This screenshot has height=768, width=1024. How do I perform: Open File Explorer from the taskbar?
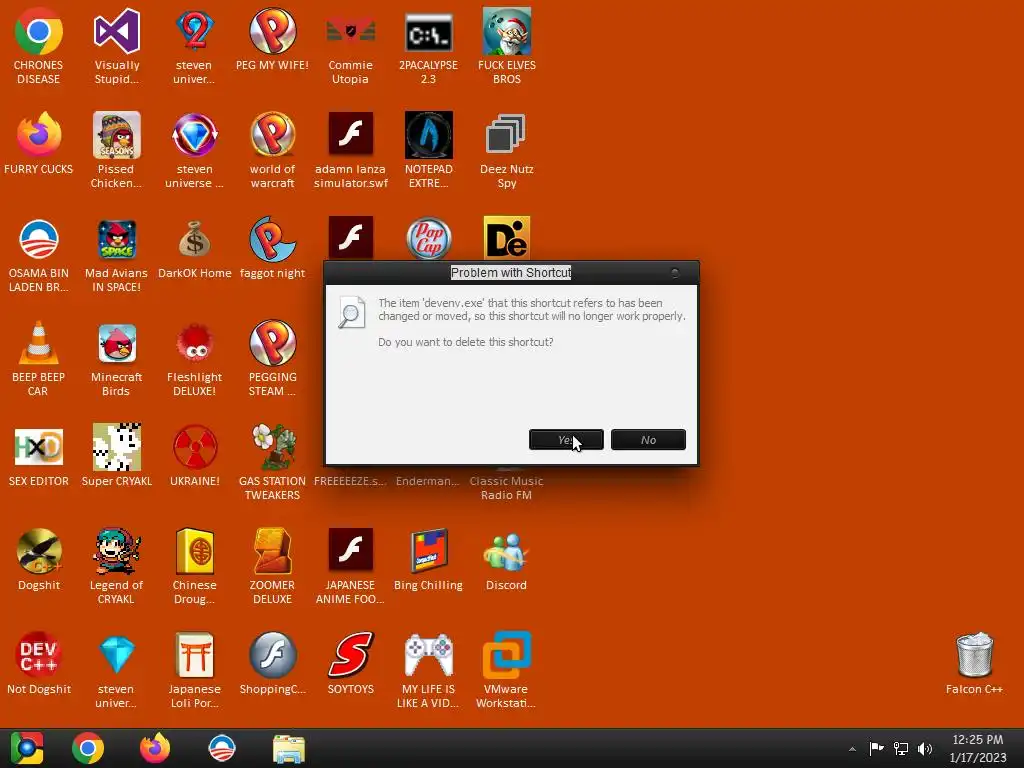tap(288, 748)
